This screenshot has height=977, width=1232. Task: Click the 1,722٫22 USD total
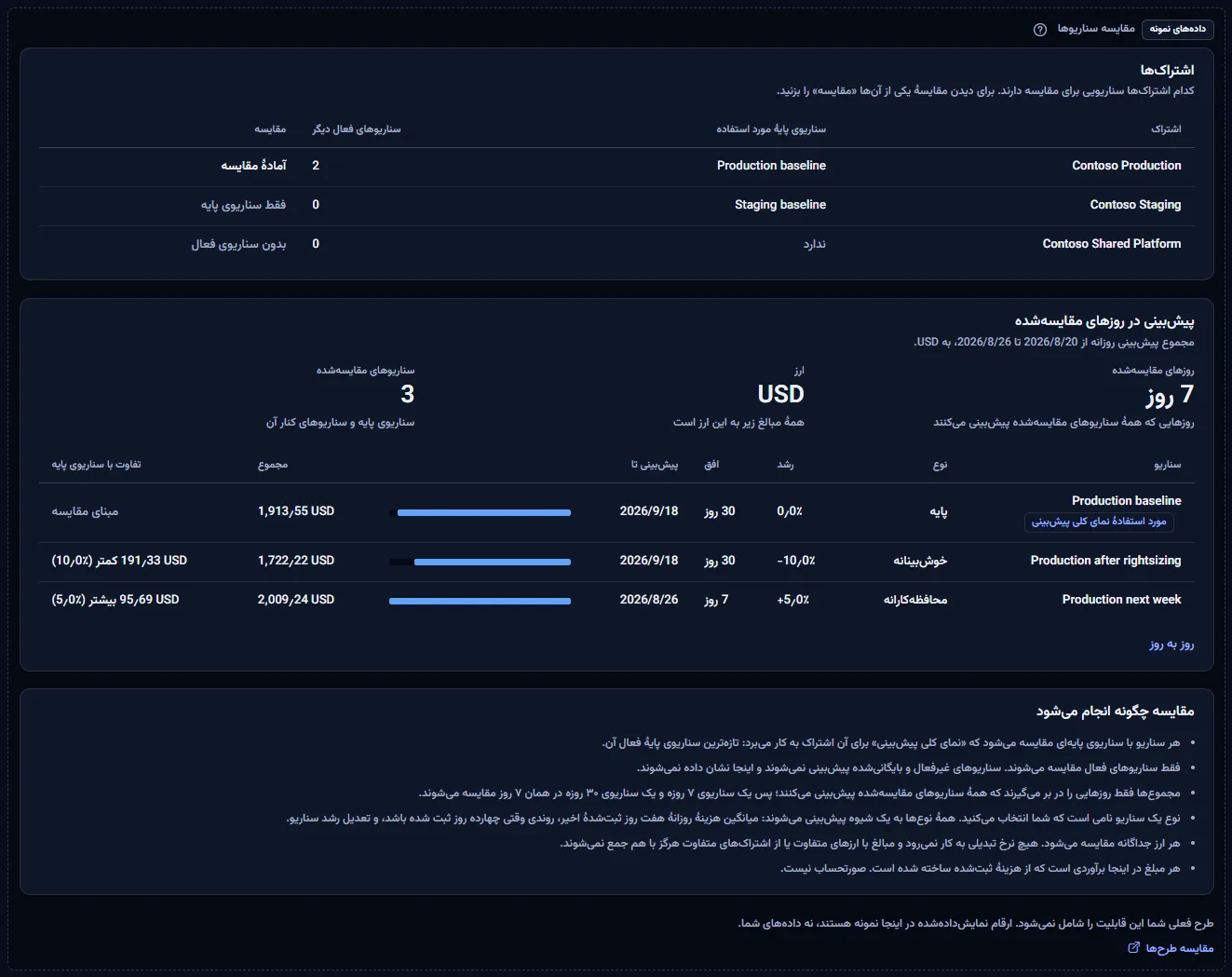[x=296, y=561]
